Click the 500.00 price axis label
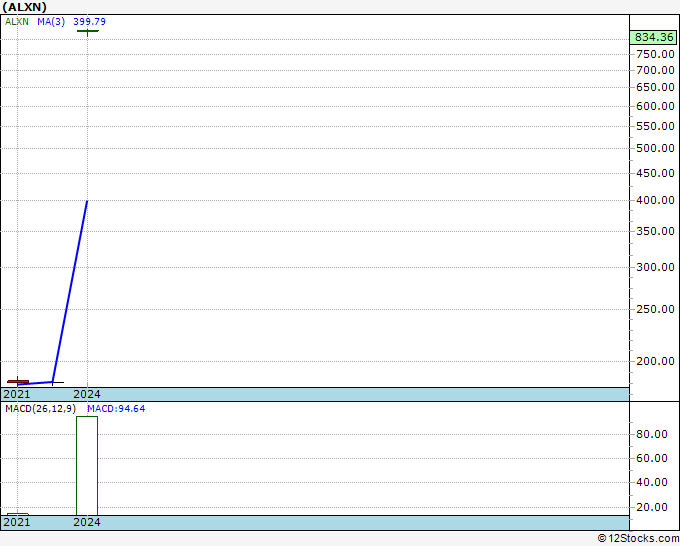This screenshot has width=680, height=546. pyautogui.click(x=655, y=148)
